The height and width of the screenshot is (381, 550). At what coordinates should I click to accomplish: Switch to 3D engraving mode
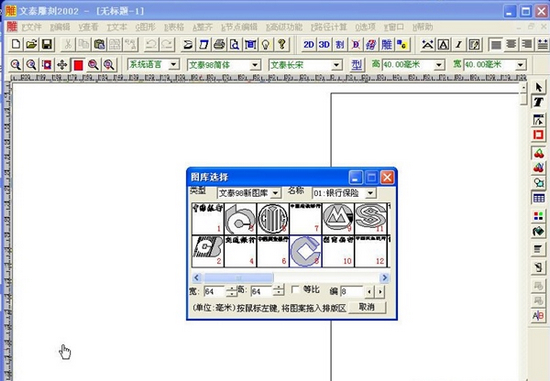coord(324,44)
